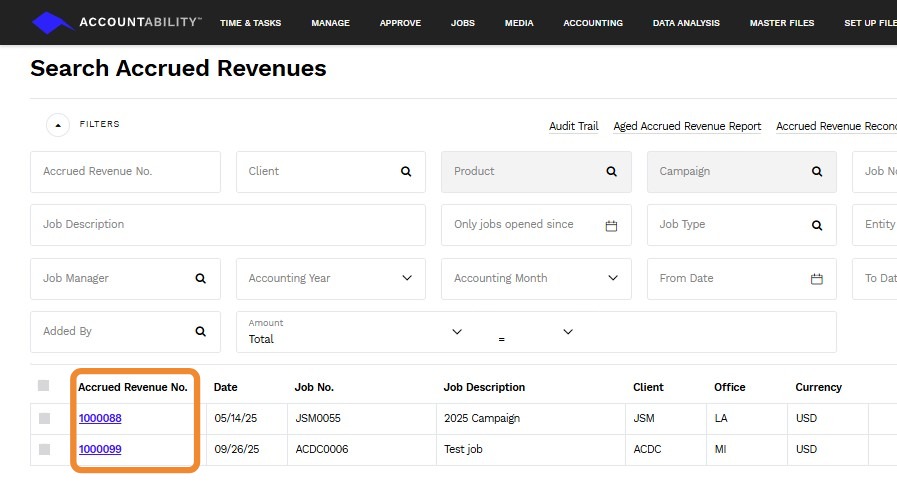Click the Added By search icon

[x=200, y=332]
